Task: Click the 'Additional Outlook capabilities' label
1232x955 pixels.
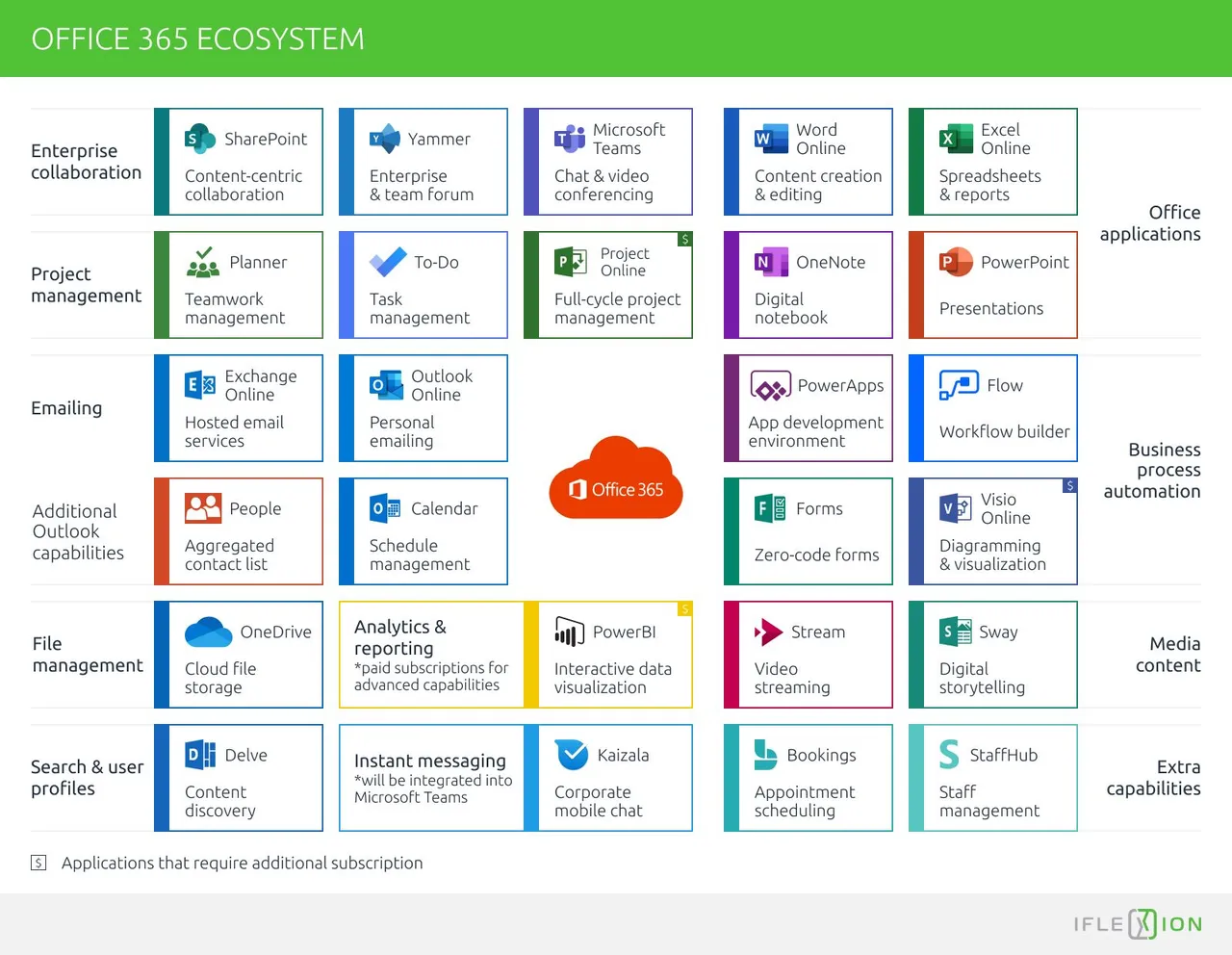Action: pos(78,531)
